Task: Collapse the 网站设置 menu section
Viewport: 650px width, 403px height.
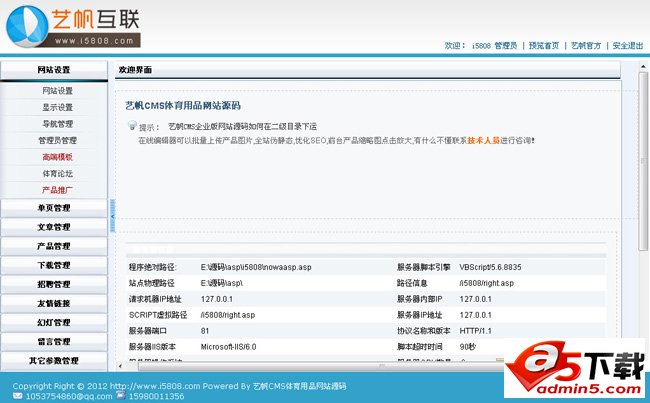Action: [53, 70]
